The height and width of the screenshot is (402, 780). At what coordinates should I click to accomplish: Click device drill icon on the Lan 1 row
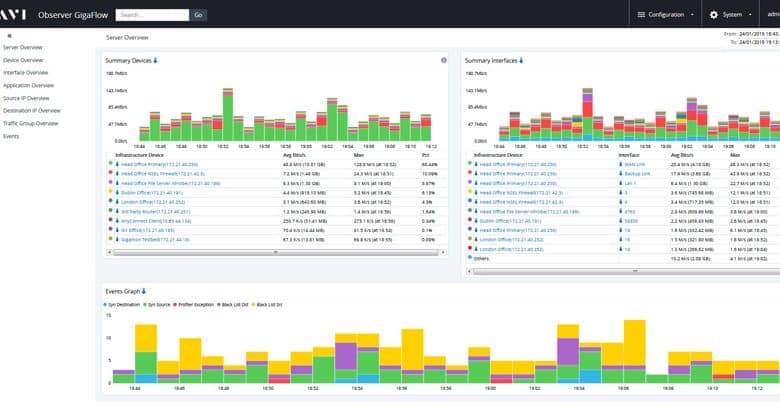(476, 183)
